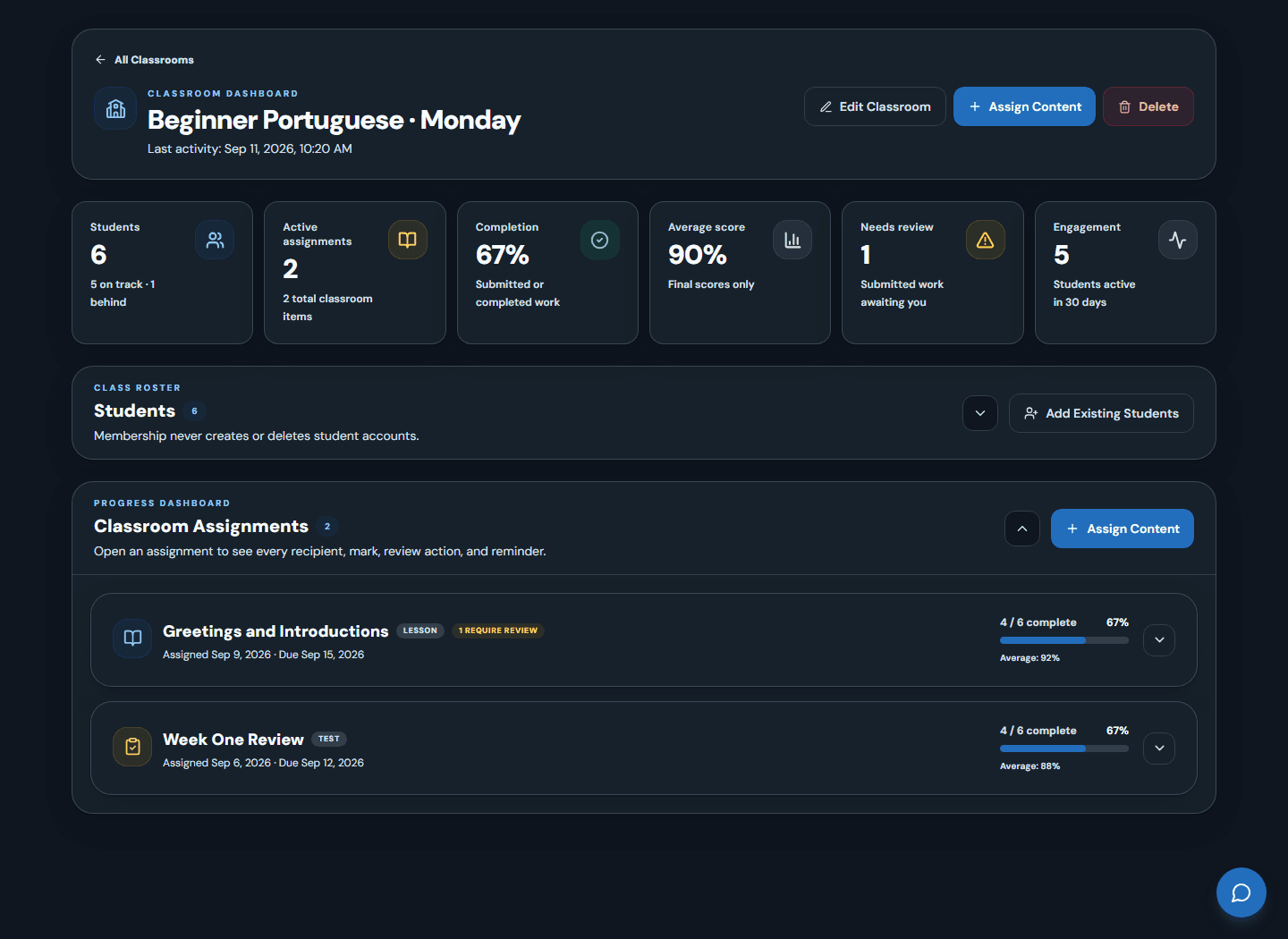1288x939 pixels.
Task: Select the Active assignments stat card
Action: (x=355, y=273)
